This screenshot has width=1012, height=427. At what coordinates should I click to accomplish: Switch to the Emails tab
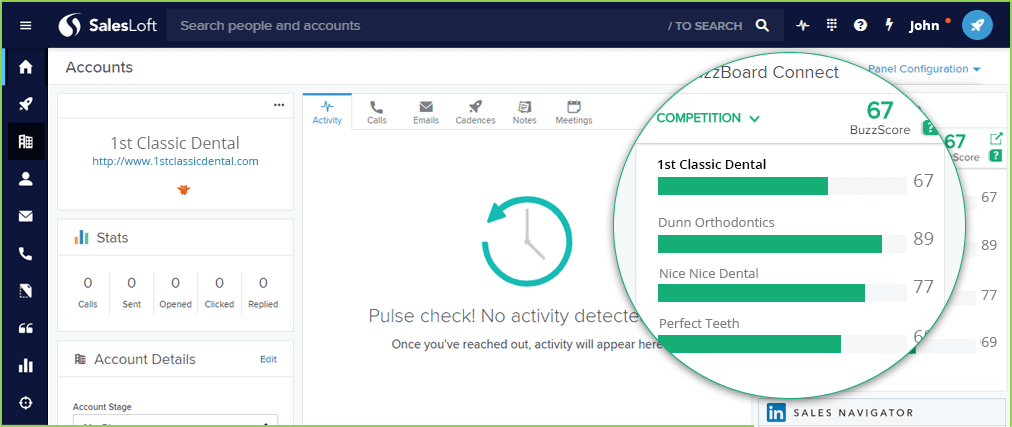click(426, 112)
